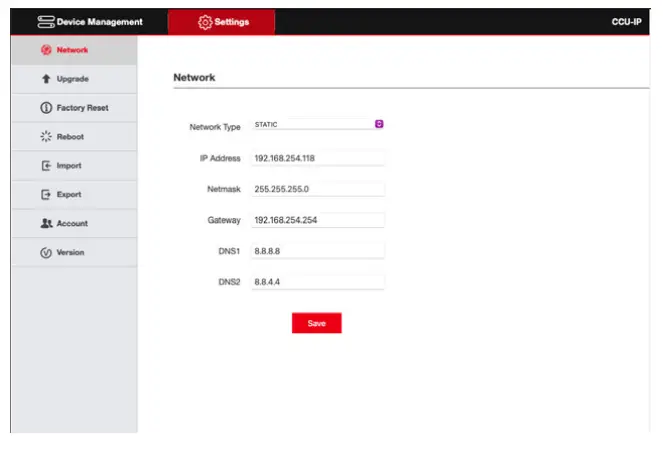Click the Reboot spinner icon
This screenshot has height=453, width=663.
[46, 137]
